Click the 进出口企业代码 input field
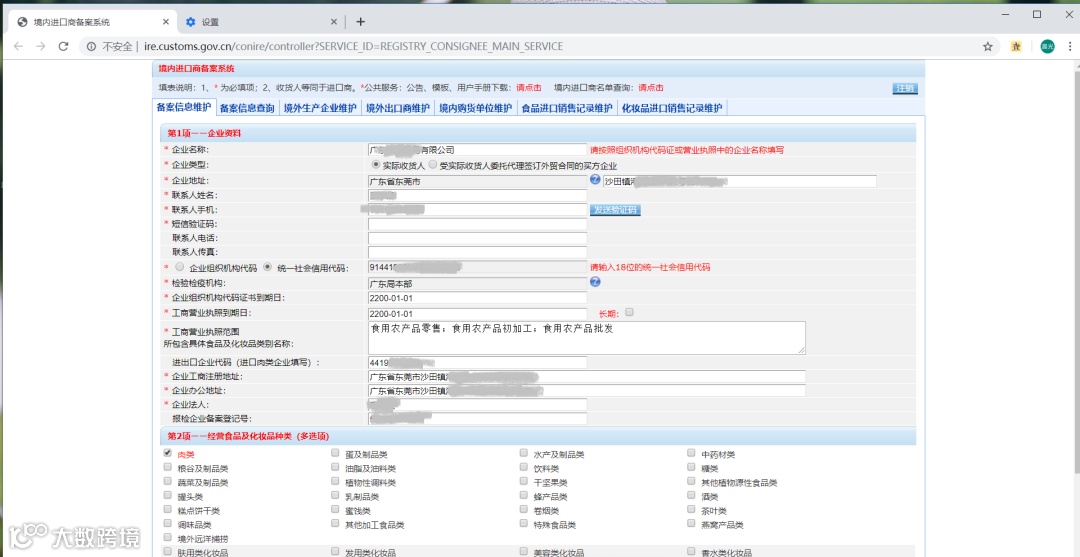1080x557 pixels. 477,362
